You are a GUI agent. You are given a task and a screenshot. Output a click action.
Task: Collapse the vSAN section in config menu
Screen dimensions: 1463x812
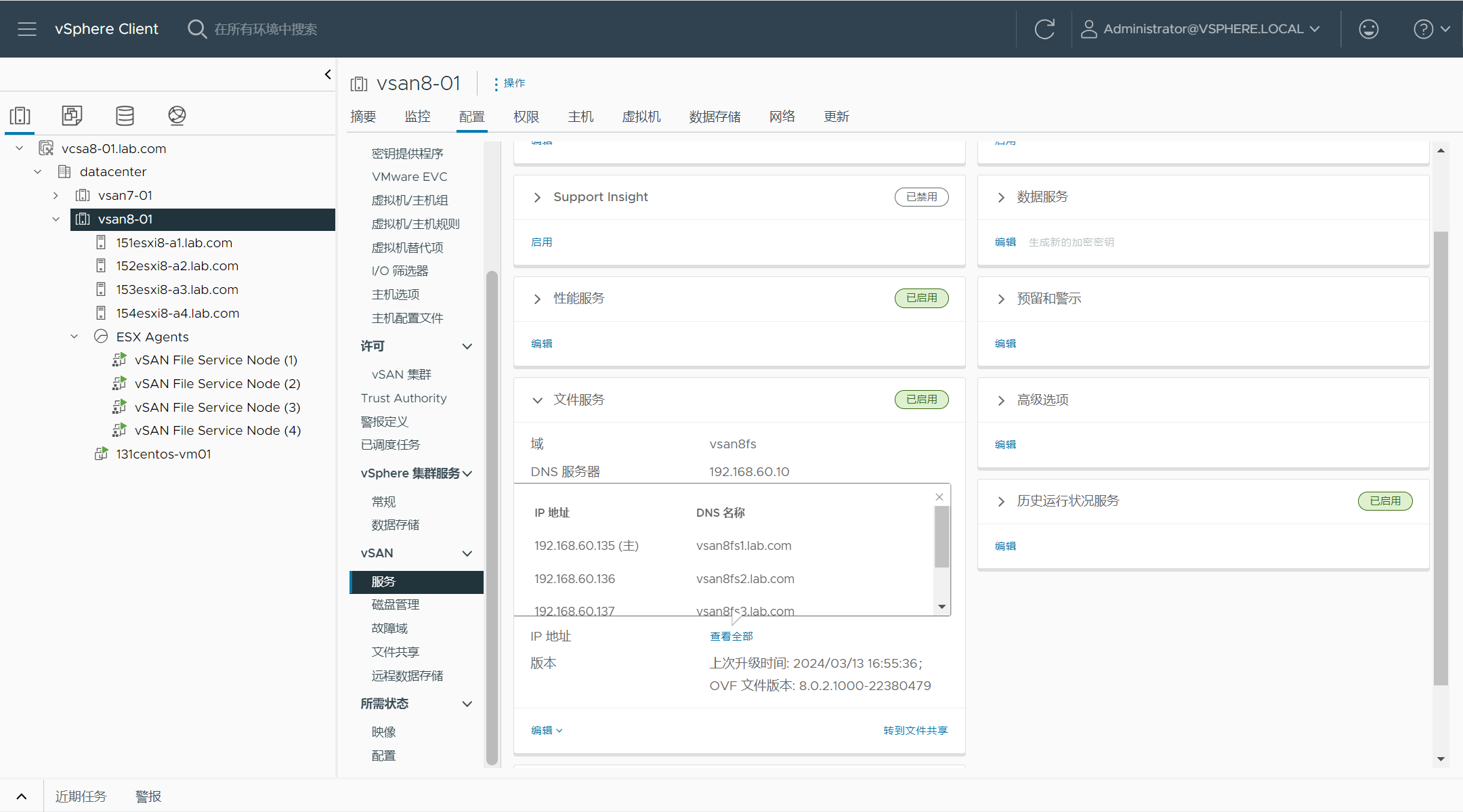click(x=467, y=553)
